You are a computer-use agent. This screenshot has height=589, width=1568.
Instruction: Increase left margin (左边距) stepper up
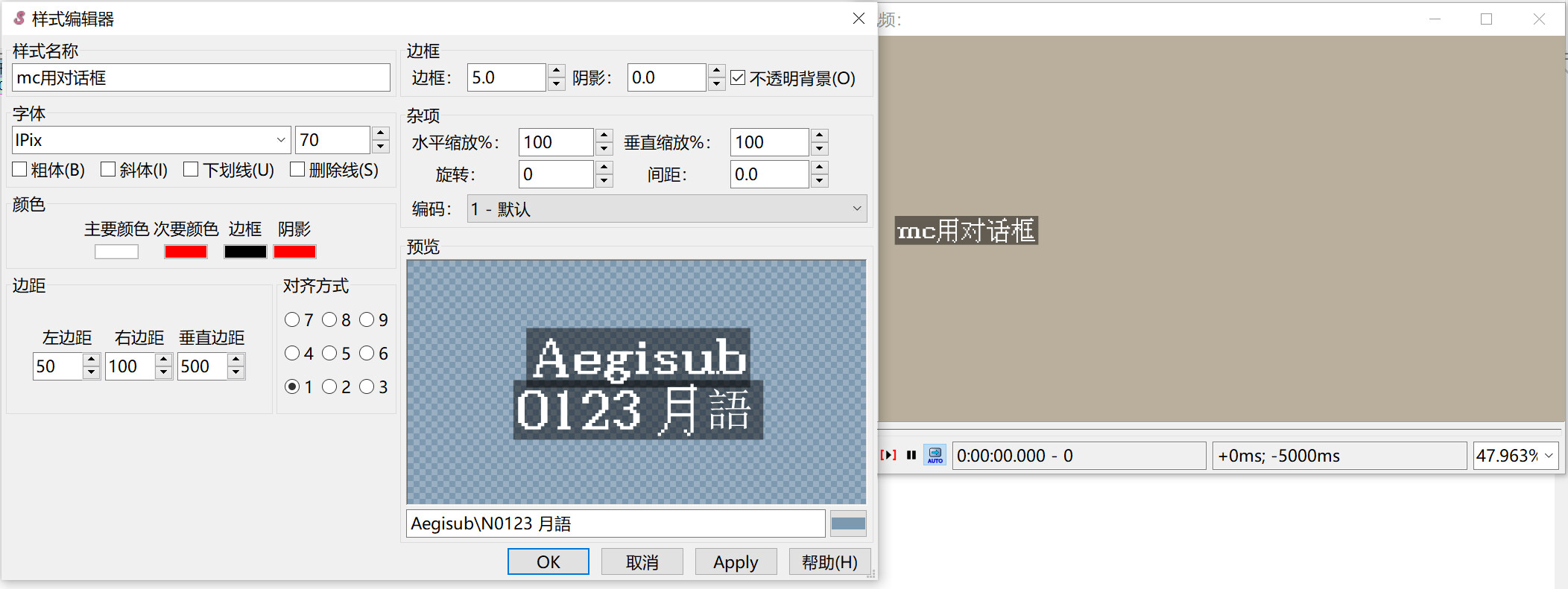[x=91, y=360]
